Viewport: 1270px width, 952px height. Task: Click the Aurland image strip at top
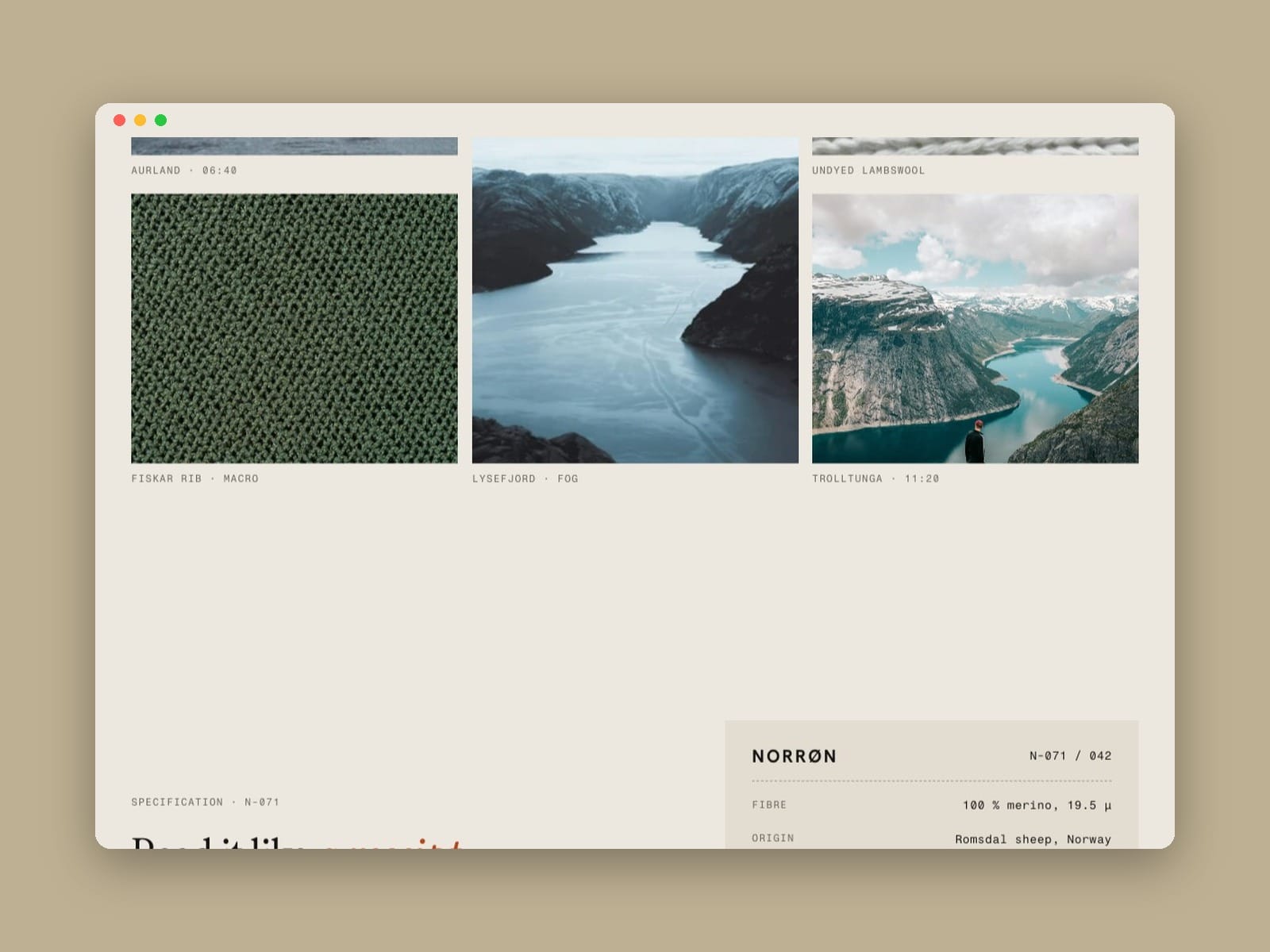[x=294, y=146]
